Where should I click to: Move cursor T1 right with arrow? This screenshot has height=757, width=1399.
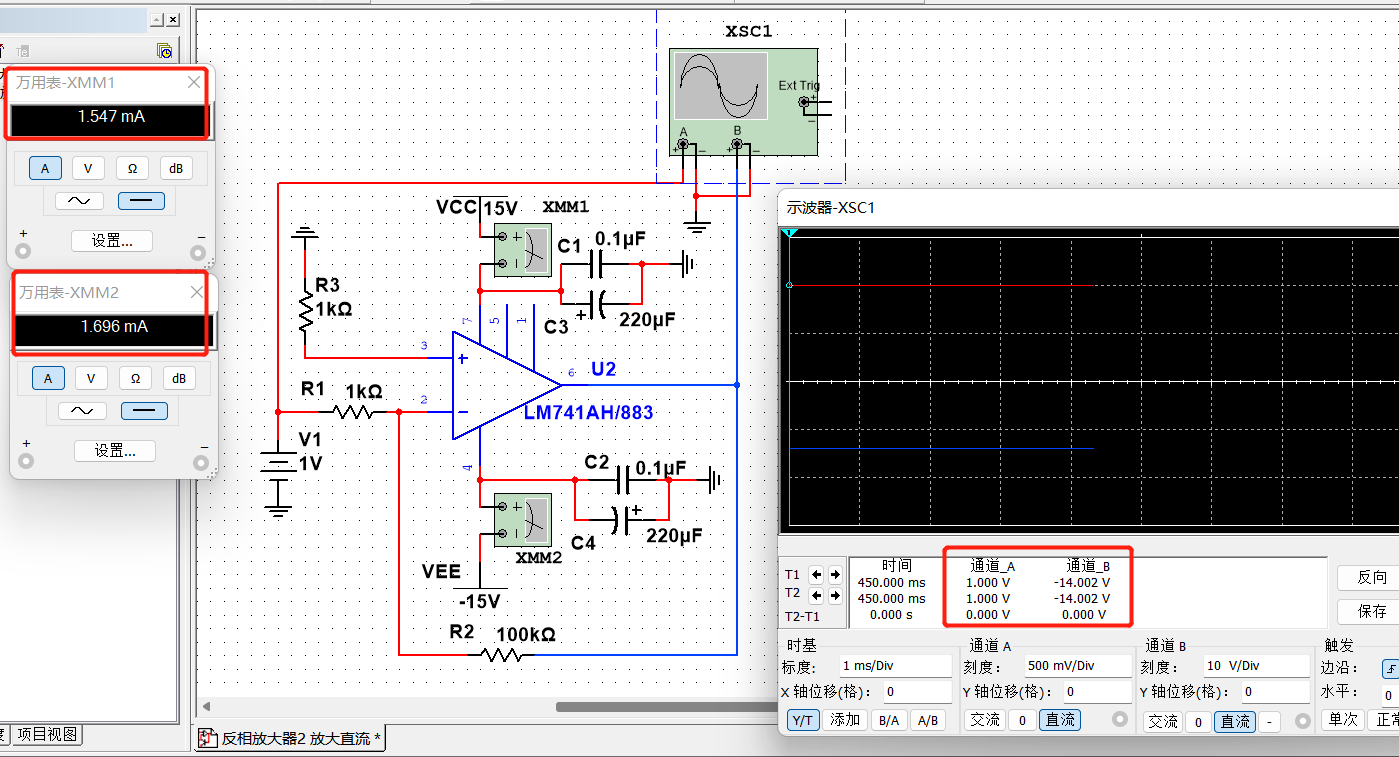[x=835, y=575]
